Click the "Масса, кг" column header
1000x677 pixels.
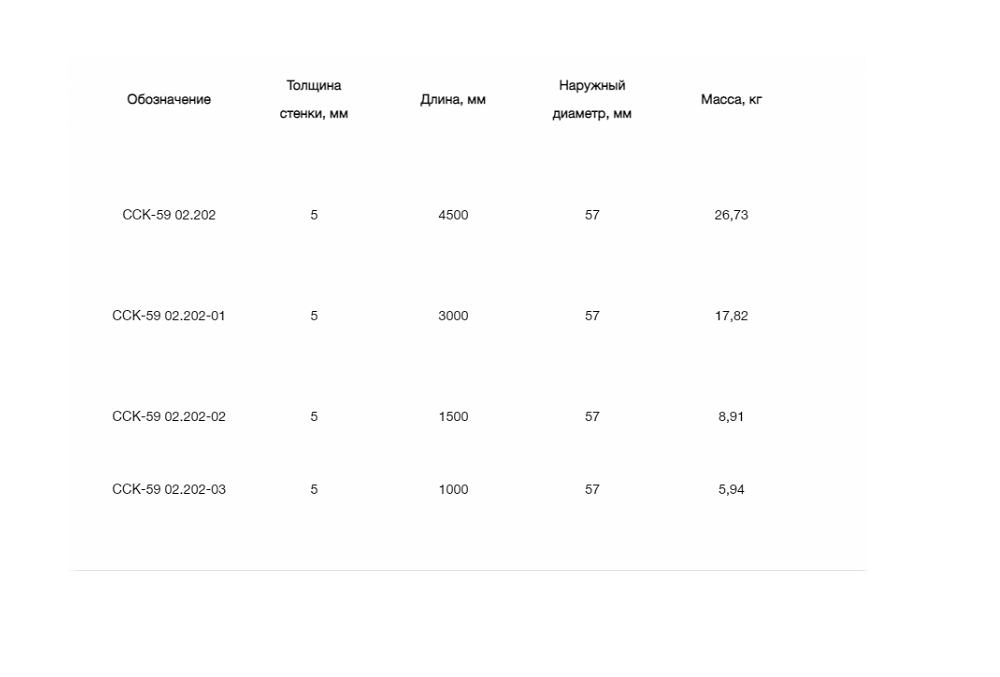tap(731, 100)
